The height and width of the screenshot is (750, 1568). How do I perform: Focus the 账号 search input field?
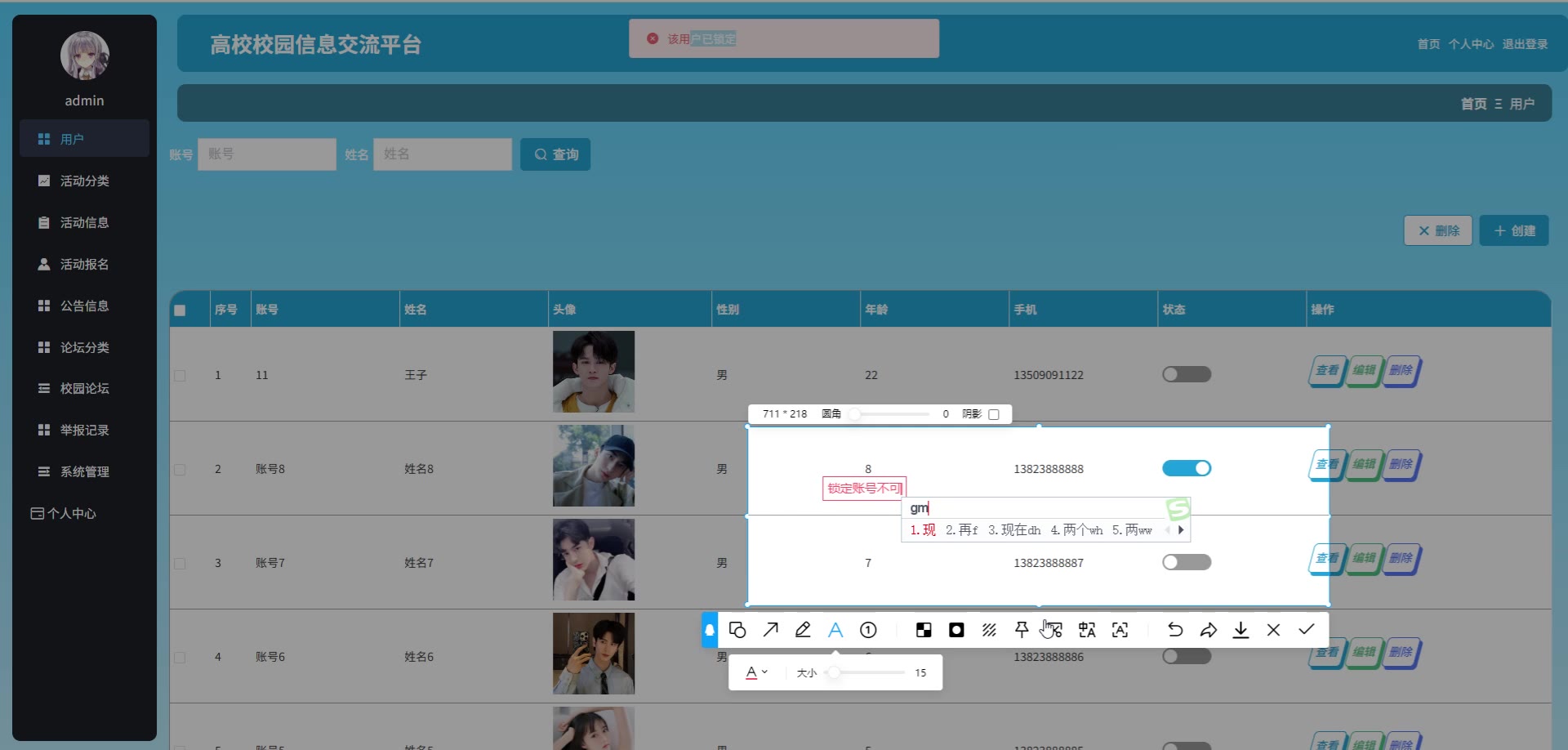pyautogui.click(x=267, y=154)
